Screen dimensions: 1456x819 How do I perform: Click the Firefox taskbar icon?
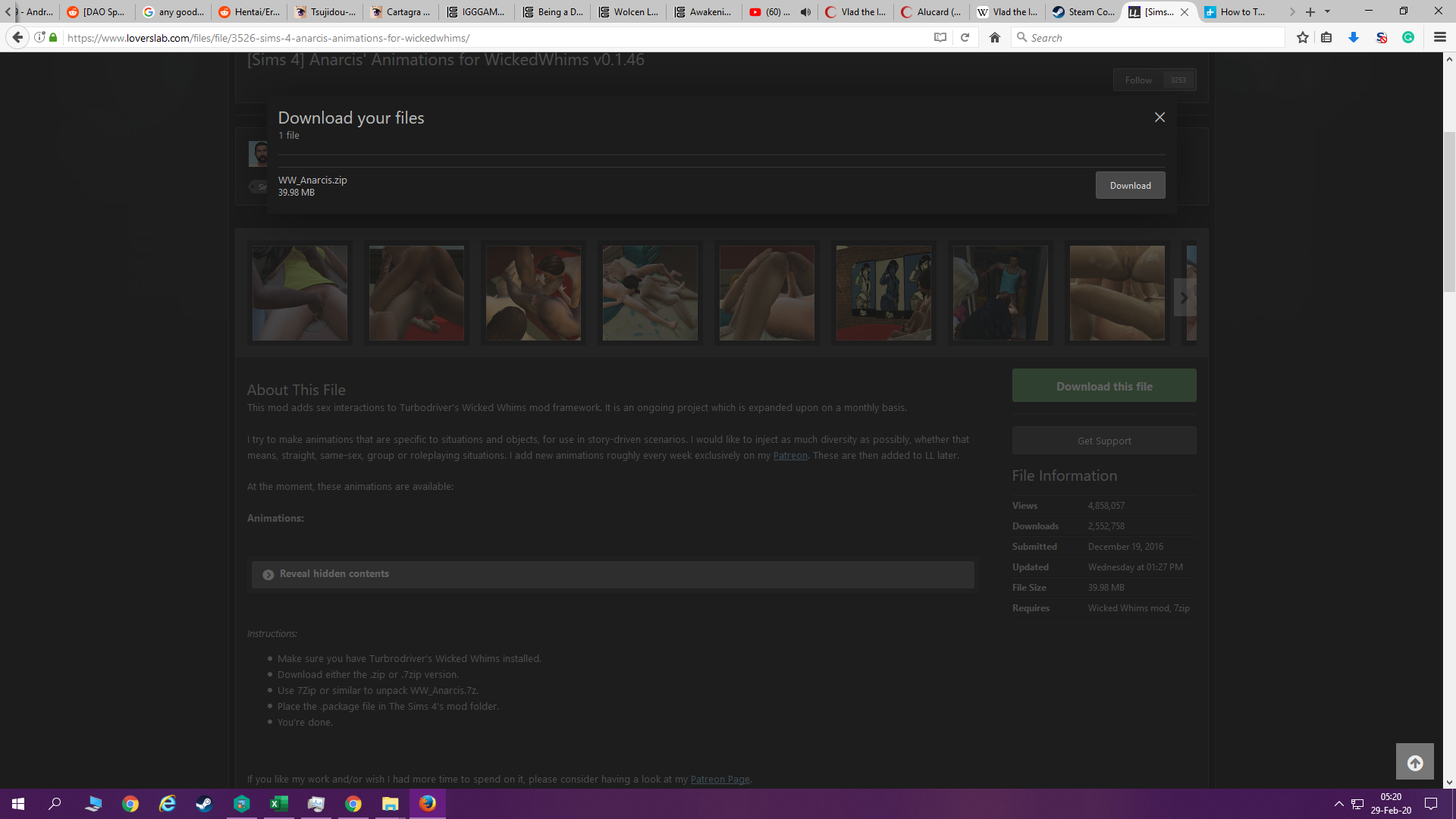[x=428, y=804]
